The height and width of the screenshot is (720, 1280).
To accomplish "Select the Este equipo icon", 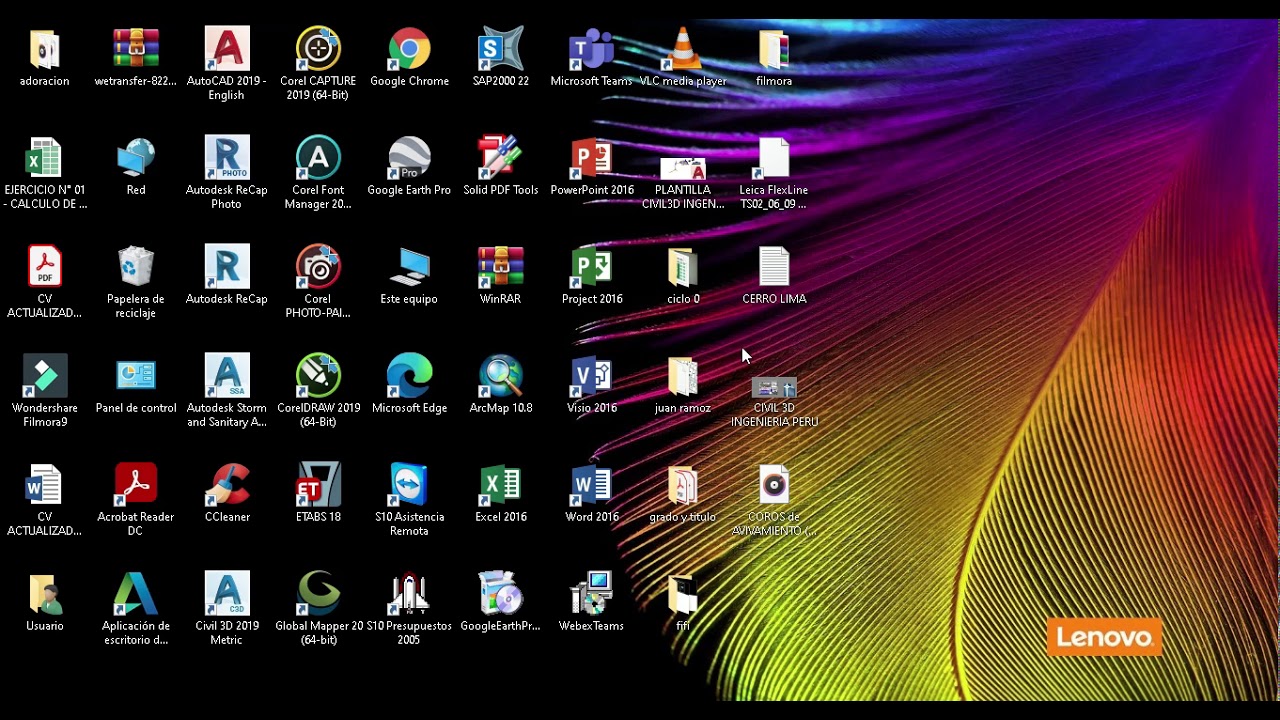I will click(409, 267).
